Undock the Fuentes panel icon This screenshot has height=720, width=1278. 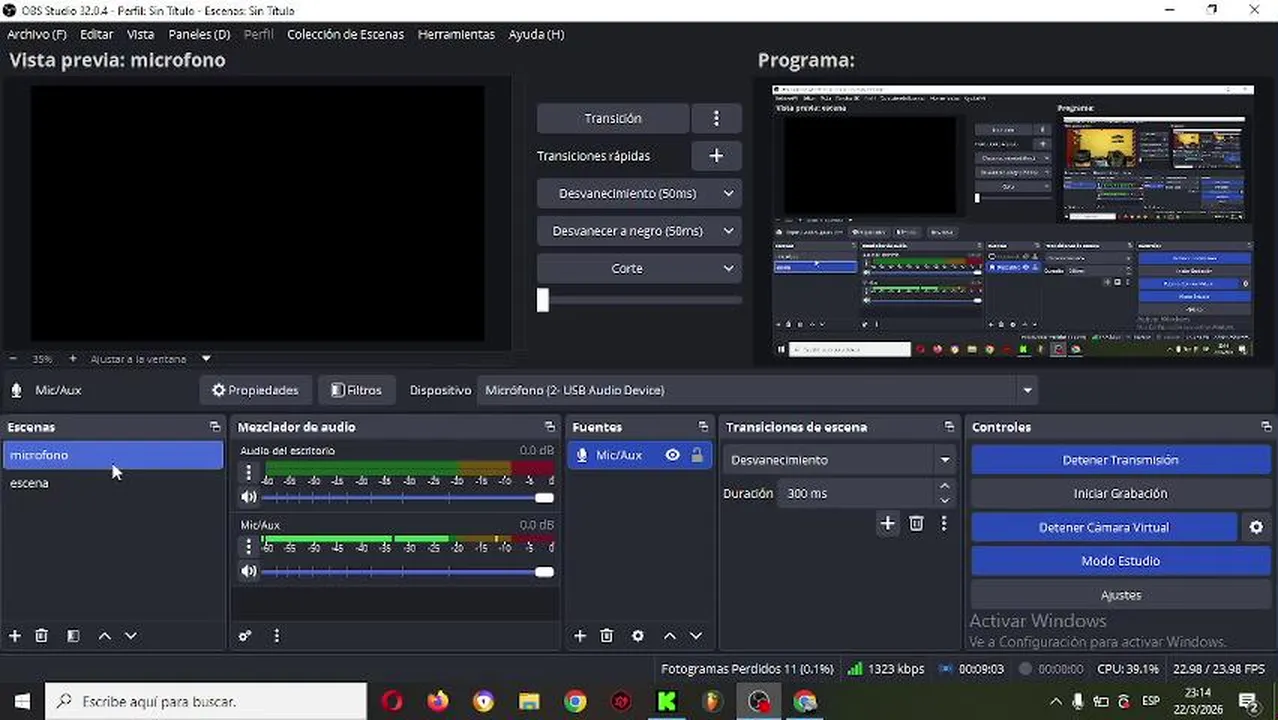tap(703, 427)
